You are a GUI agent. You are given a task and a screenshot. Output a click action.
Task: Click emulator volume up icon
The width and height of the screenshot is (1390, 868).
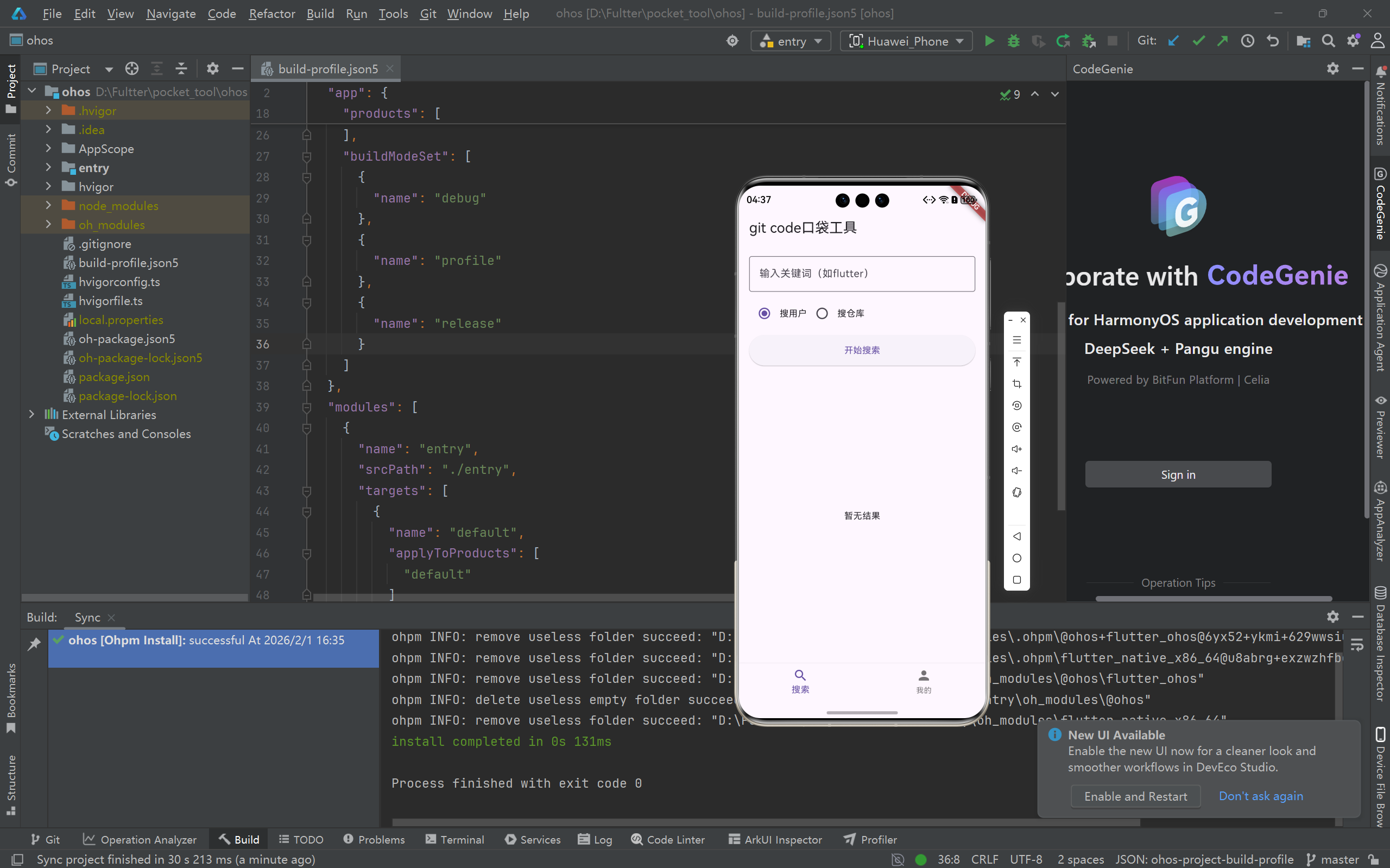pyautogui.click(x=1016, y=449)
